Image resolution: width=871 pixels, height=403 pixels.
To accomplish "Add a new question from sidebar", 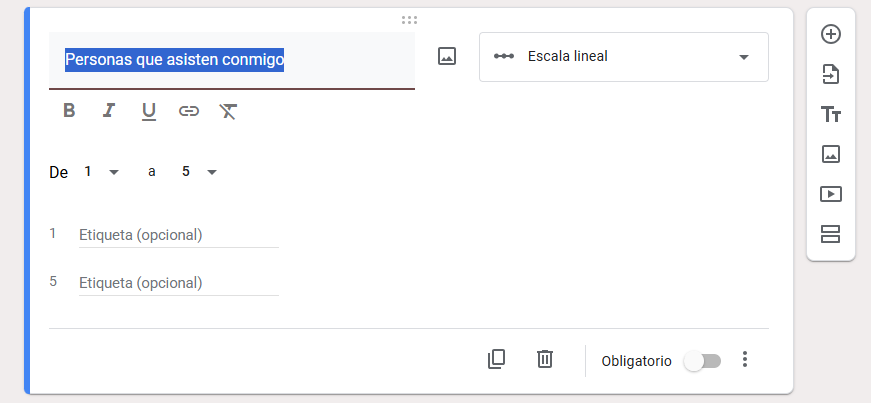I will 830,34.
